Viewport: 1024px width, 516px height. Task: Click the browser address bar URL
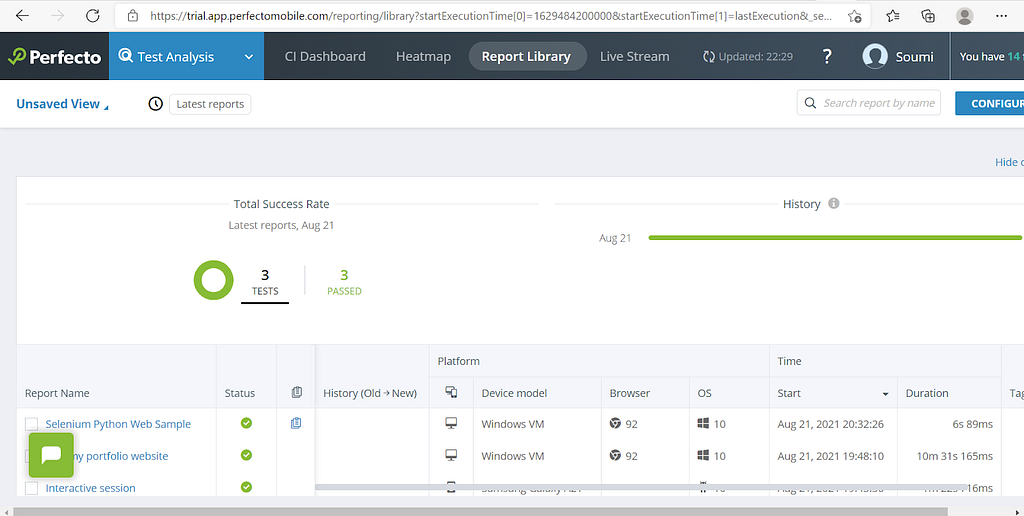pyautogui.click(x=491, y=16)
